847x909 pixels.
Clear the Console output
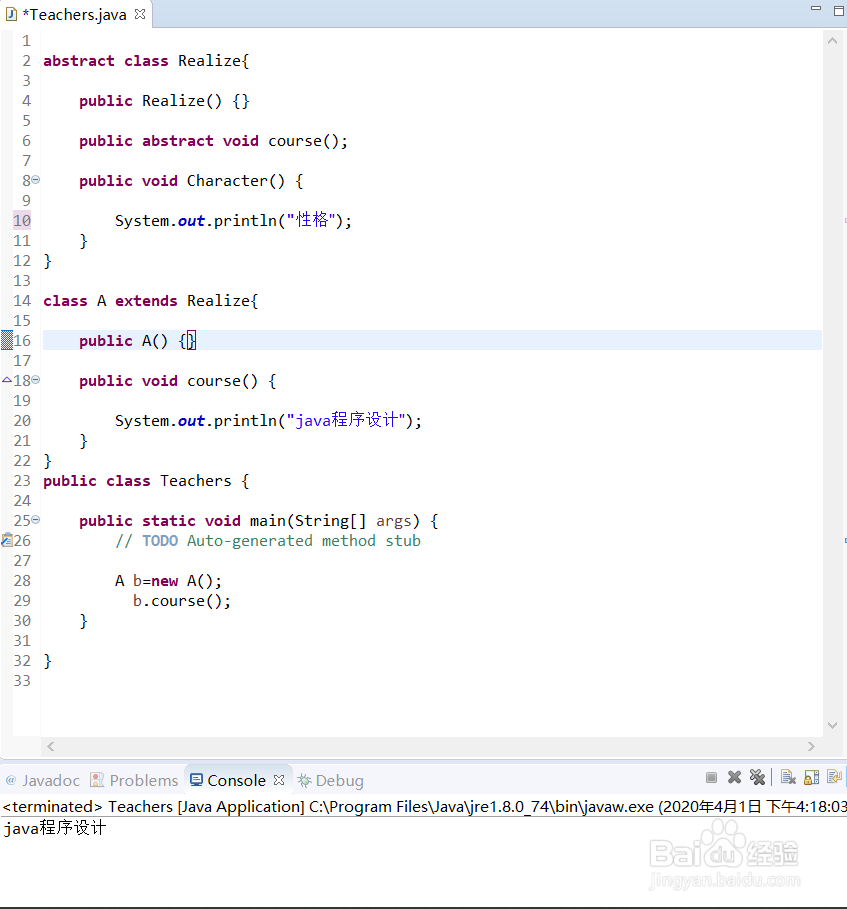click(788, 777)
